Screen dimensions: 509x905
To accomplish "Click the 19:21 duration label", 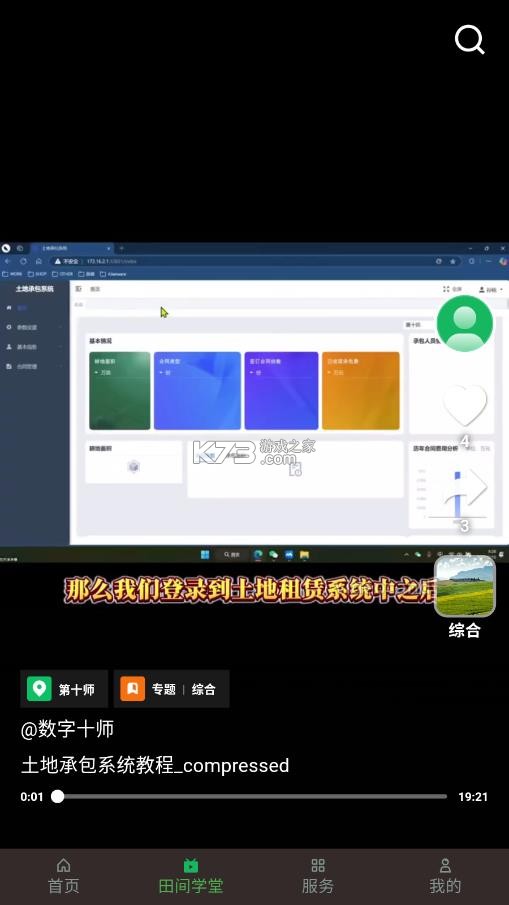I will pos(473,797).
